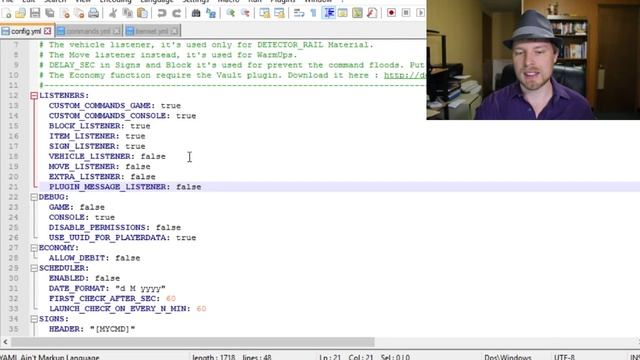Save the file with the floppy disk icon
640x360 pixels.
[x=35, y=13]
